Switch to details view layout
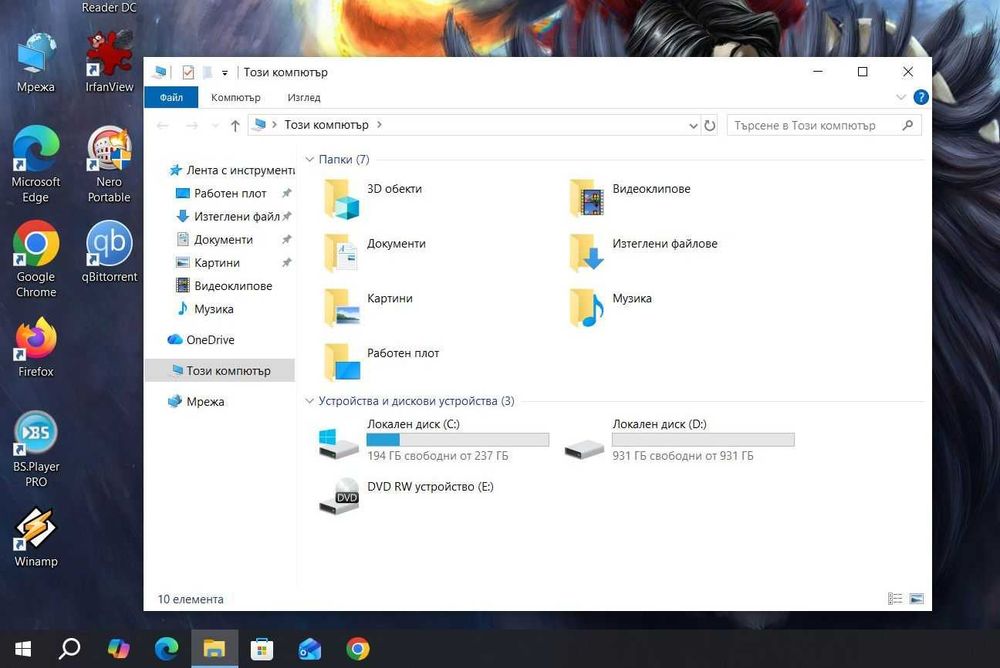This screenshot has width=1000, height=668. pyautogui.click(x=895, y=598)
